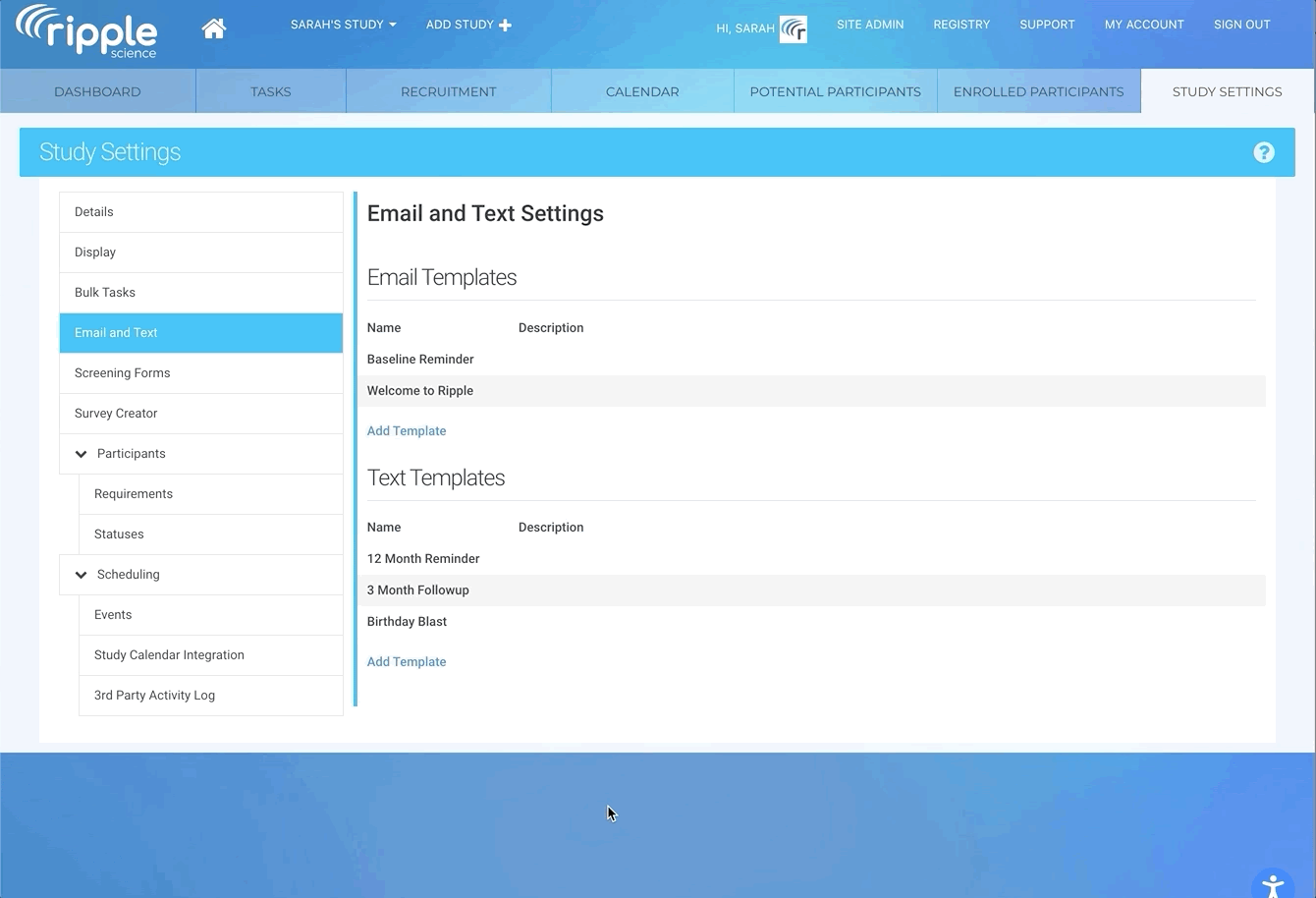Open the Enrolled Participants tab

(x=1038, y=91)
